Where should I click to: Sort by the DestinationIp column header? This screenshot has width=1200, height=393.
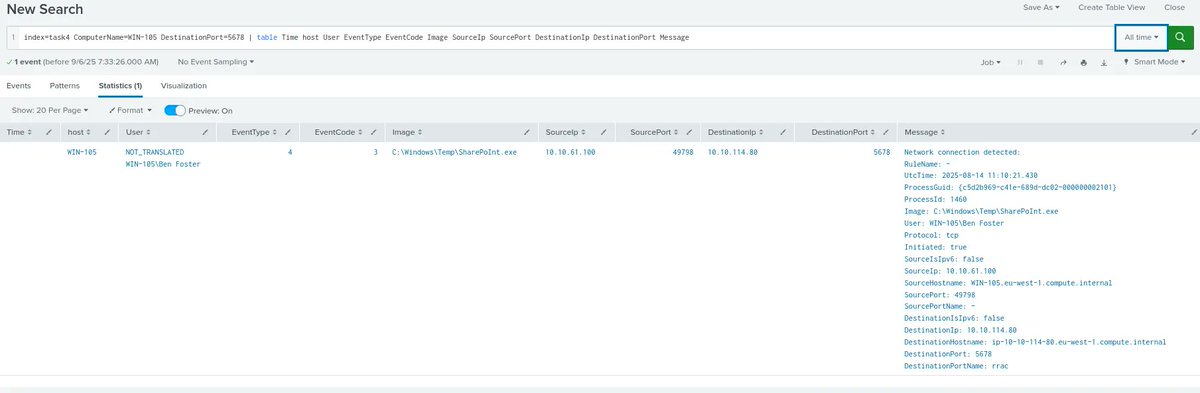coord(735,132)
